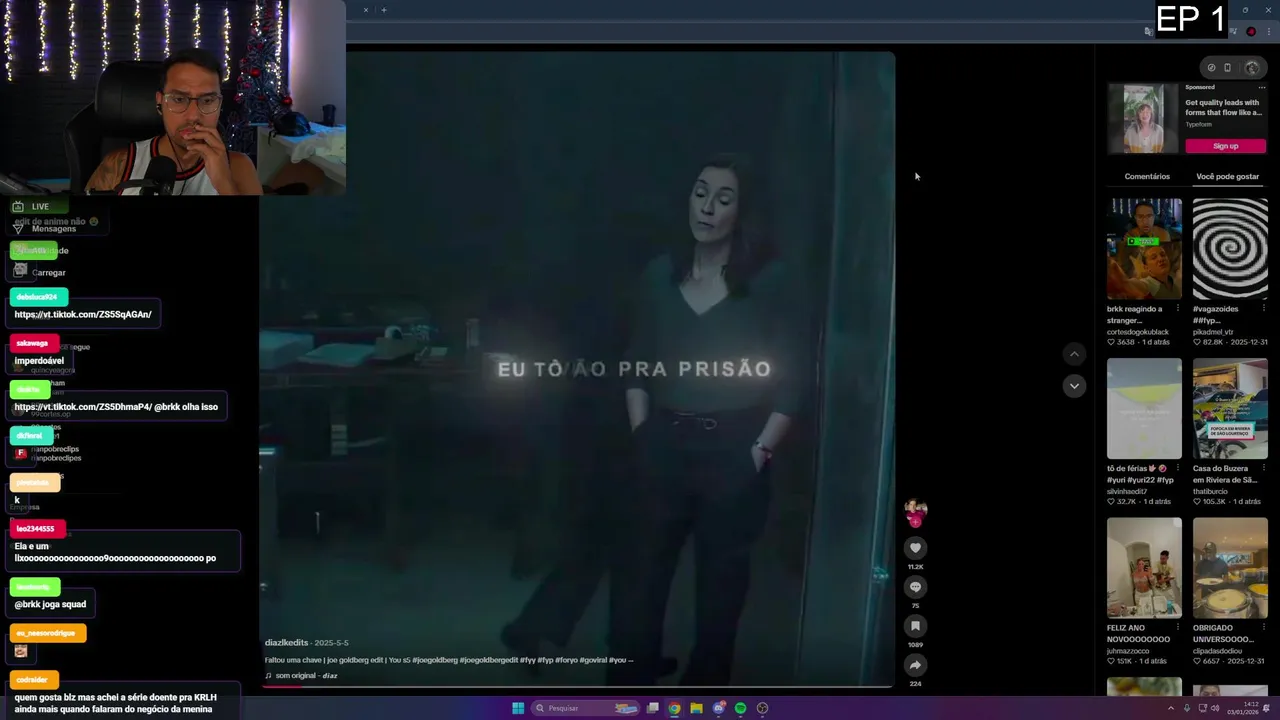Open Google Chrome from the taskbar
The height and width of the screenshot is (720, 1280).
[675, 708]
